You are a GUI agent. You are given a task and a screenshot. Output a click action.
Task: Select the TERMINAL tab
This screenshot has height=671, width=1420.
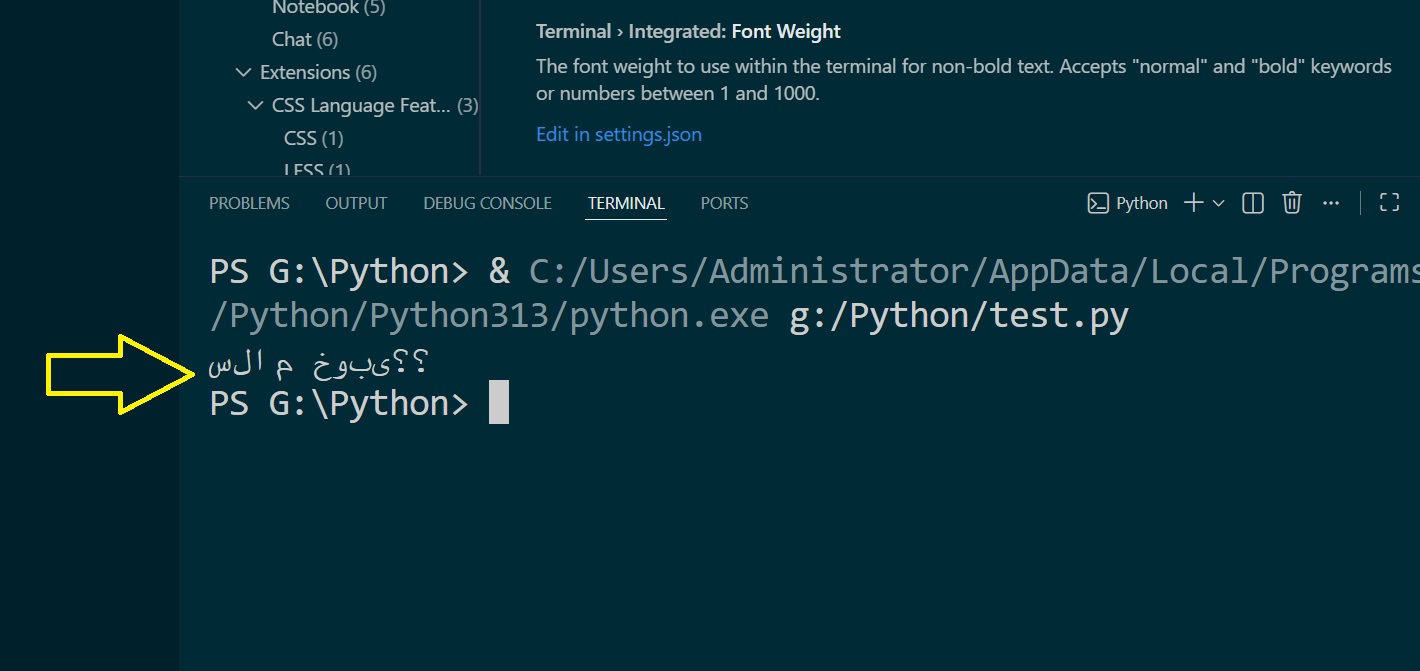[x=626, y=203]
